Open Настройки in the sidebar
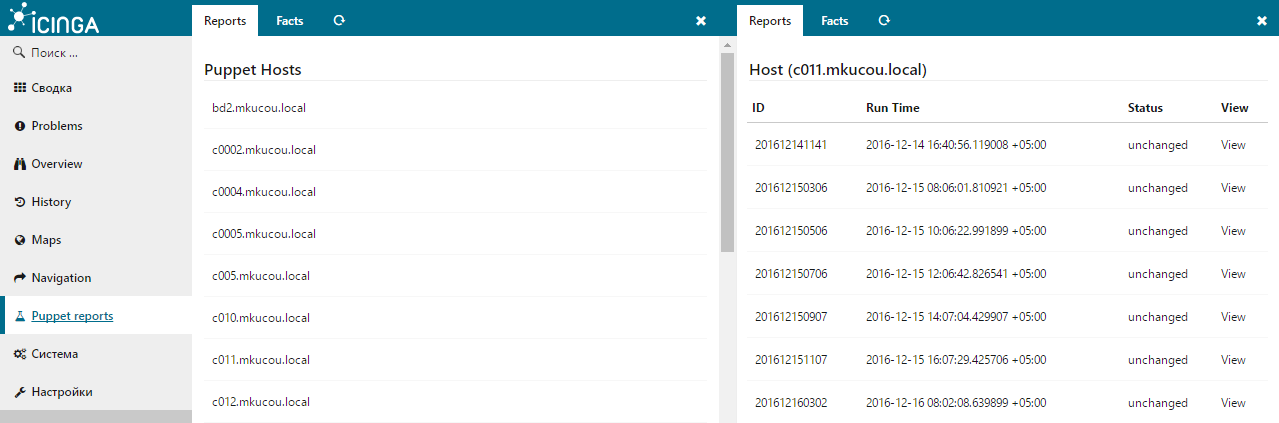The width and height of the screenshot is (1279, 423). point(61,392)
